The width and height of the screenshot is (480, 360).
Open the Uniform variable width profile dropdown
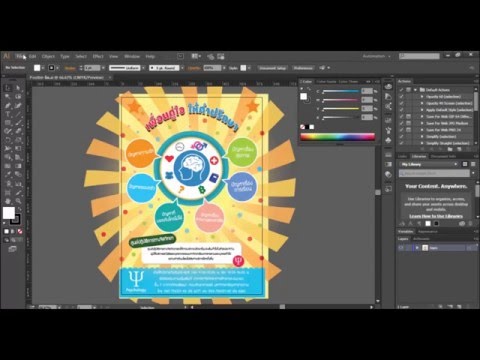(143, 68)
